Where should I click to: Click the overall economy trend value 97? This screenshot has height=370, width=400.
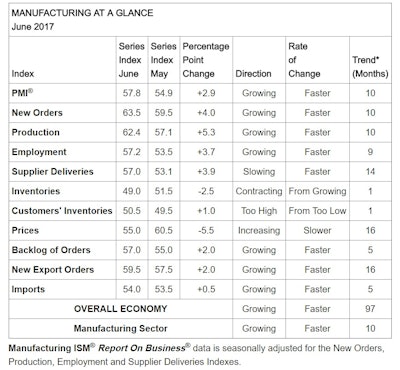(x=370, y=309)
